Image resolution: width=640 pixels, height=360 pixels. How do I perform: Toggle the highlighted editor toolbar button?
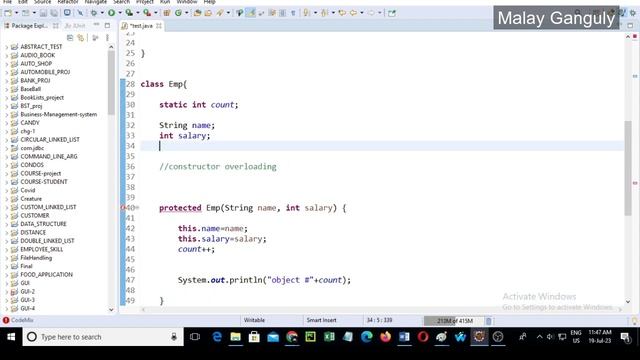coord(251,13)
